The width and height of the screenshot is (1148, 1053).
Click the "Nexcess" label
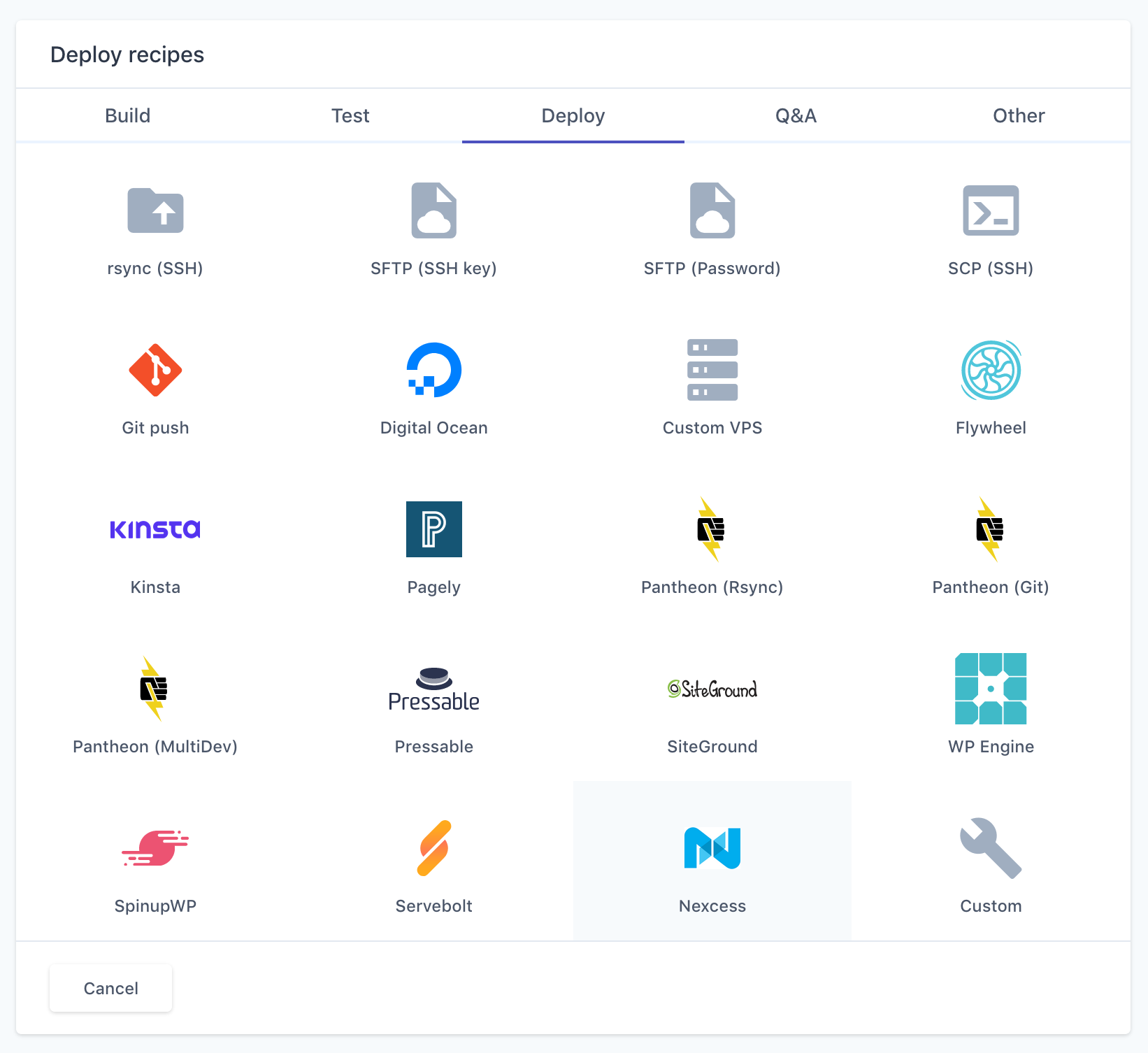[712, 906]
